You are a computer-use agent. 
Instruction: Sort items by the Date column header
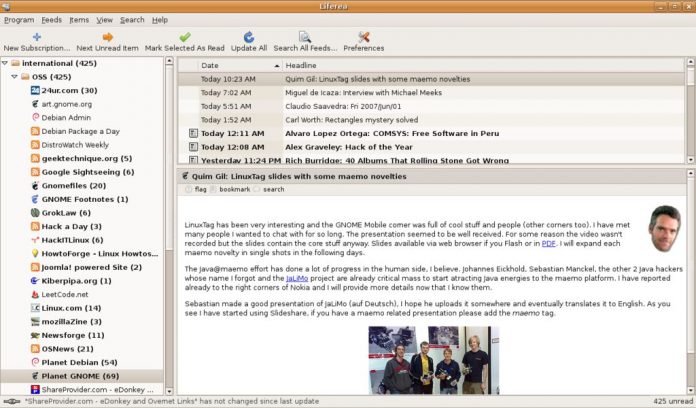[240, 65]
